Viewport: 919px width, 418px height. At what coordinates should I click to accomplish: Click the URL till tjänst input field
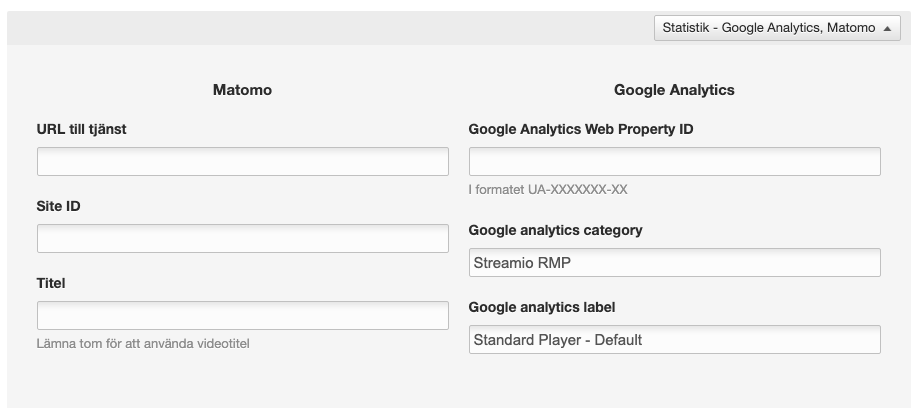click(242, 162)
